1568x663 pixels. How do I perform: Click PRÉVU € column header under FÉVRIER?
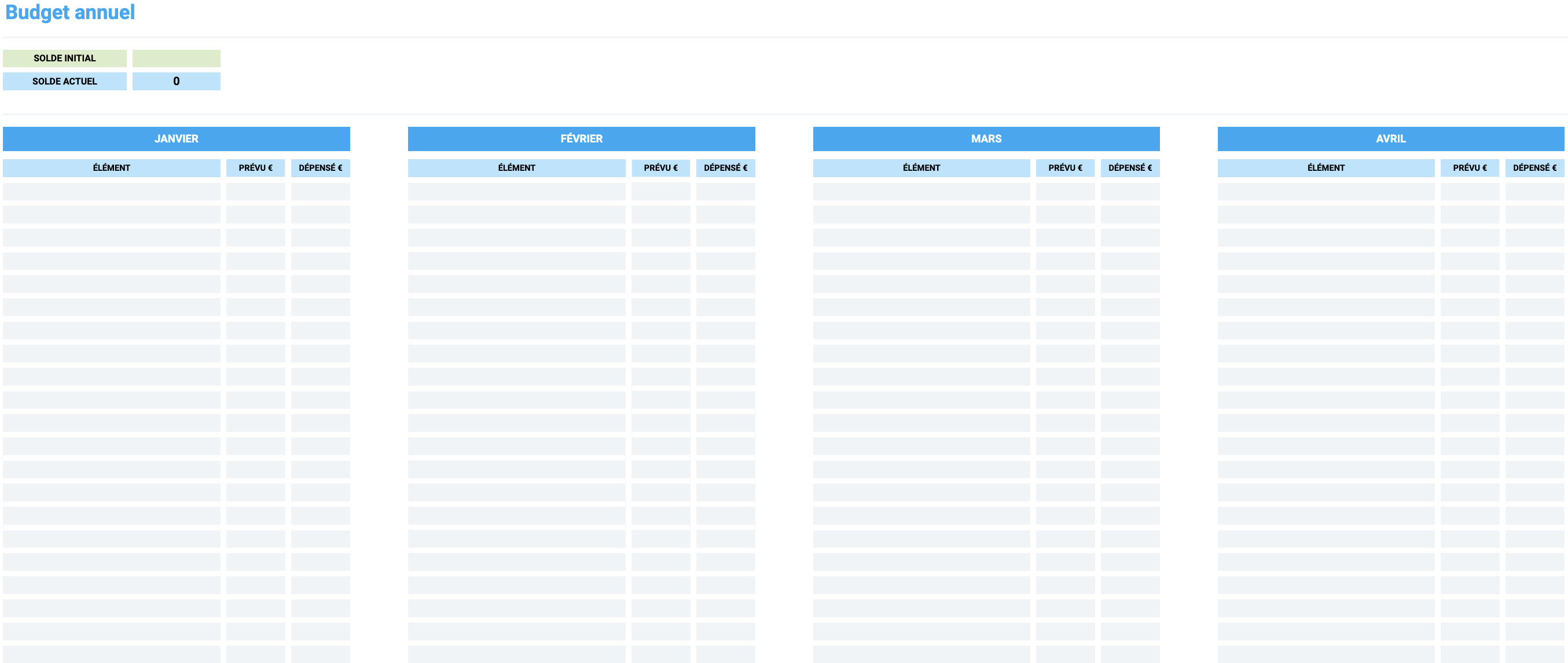pos(661,168)
